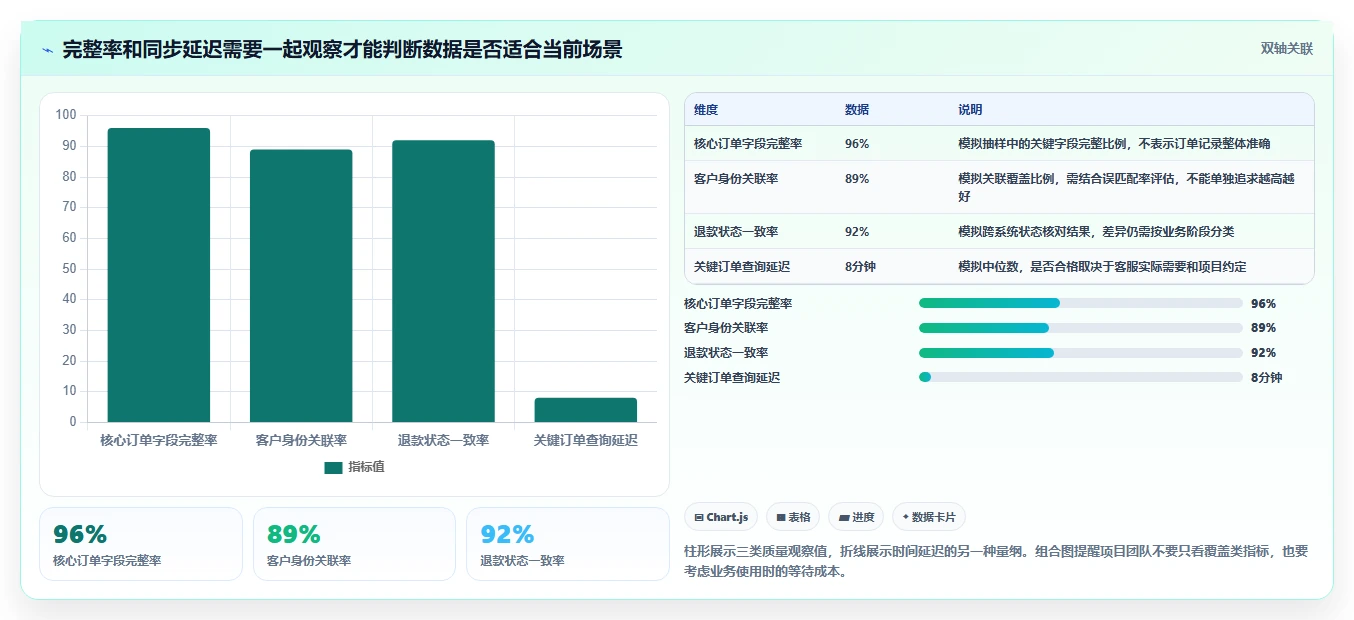Click the paragraph starting 柱形展示三类质量观察值
Image resolution: width=1354 pixels, height=620 pixels.
[x=996, y=561]
